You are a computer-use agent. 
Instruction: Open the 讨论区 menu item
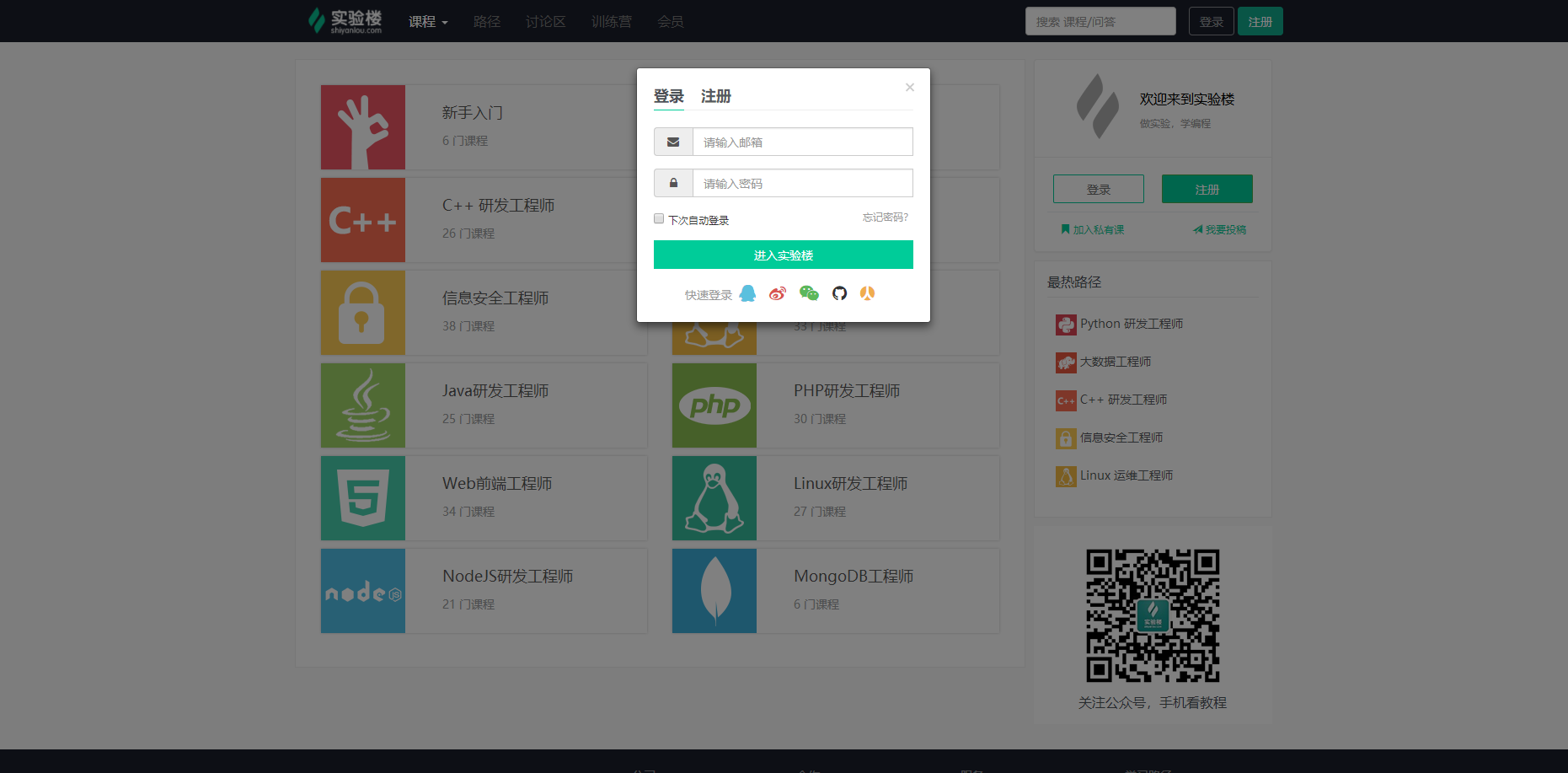pyautogui.click(x=544, y=21)
